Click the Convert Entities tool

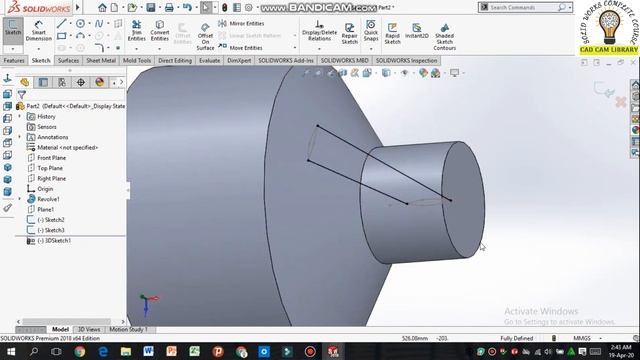[x=160, y=31]
